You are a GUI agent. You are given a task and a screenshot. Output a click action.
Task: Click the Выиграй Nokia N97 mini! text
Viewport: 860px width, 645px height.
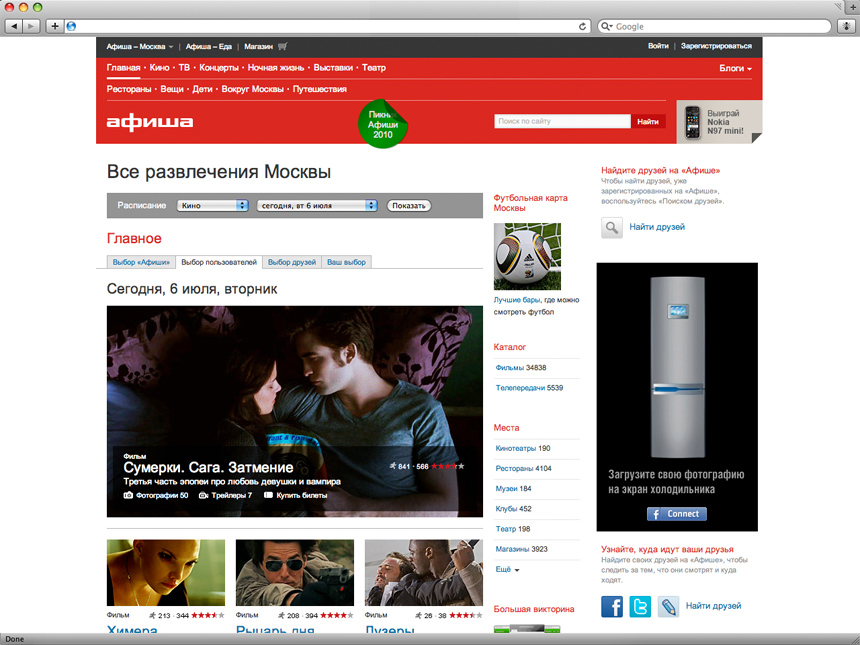(725, 122)
